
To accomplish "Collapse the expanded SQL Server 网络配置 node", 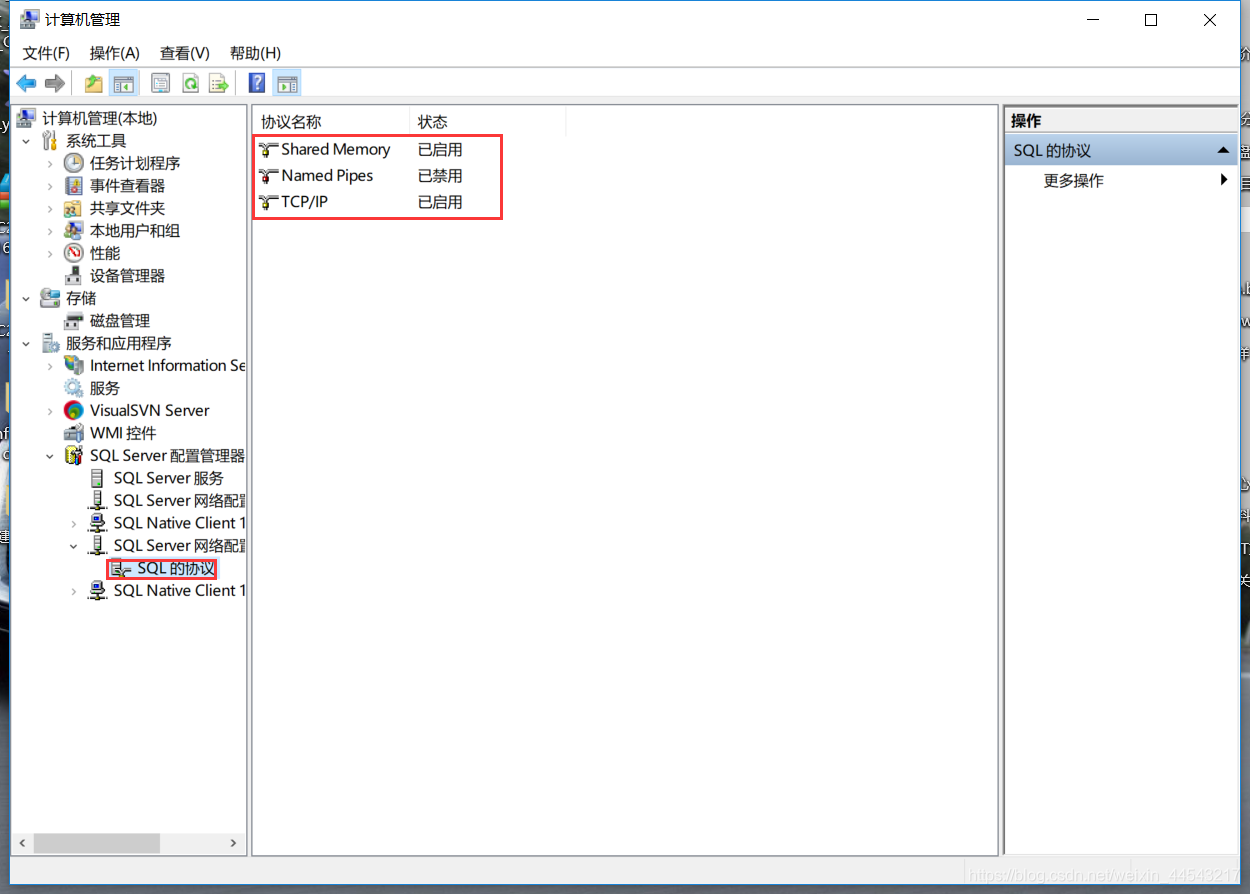I will point(74,546).
